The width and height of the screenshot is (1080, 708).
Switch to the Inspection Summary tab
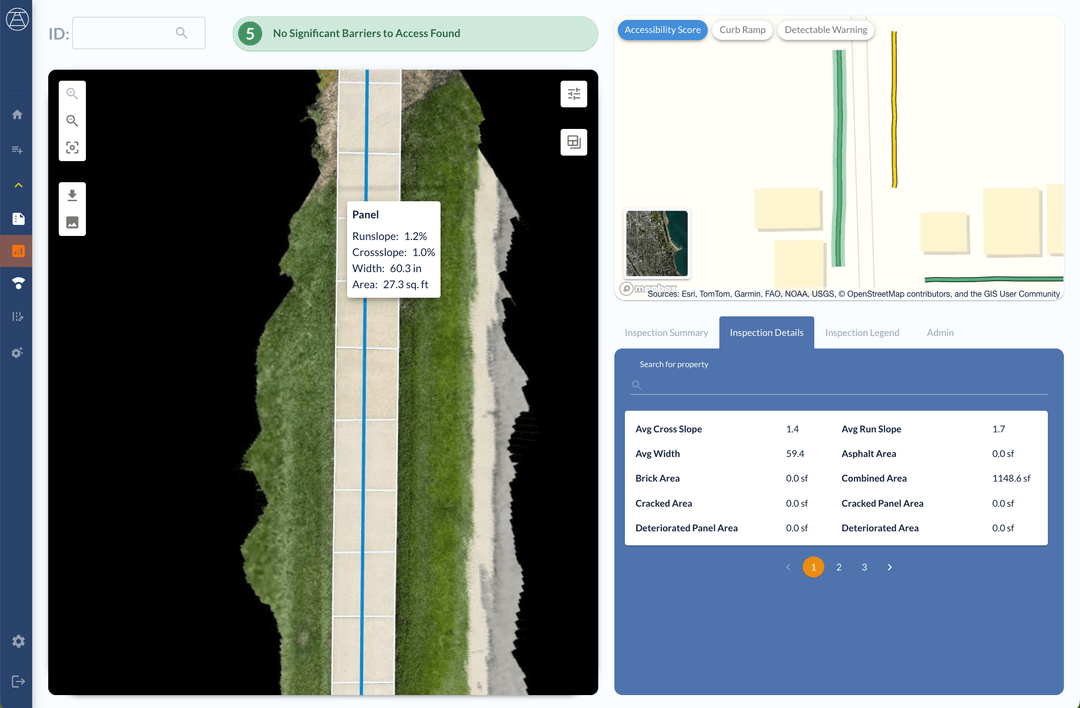[667, 332]
